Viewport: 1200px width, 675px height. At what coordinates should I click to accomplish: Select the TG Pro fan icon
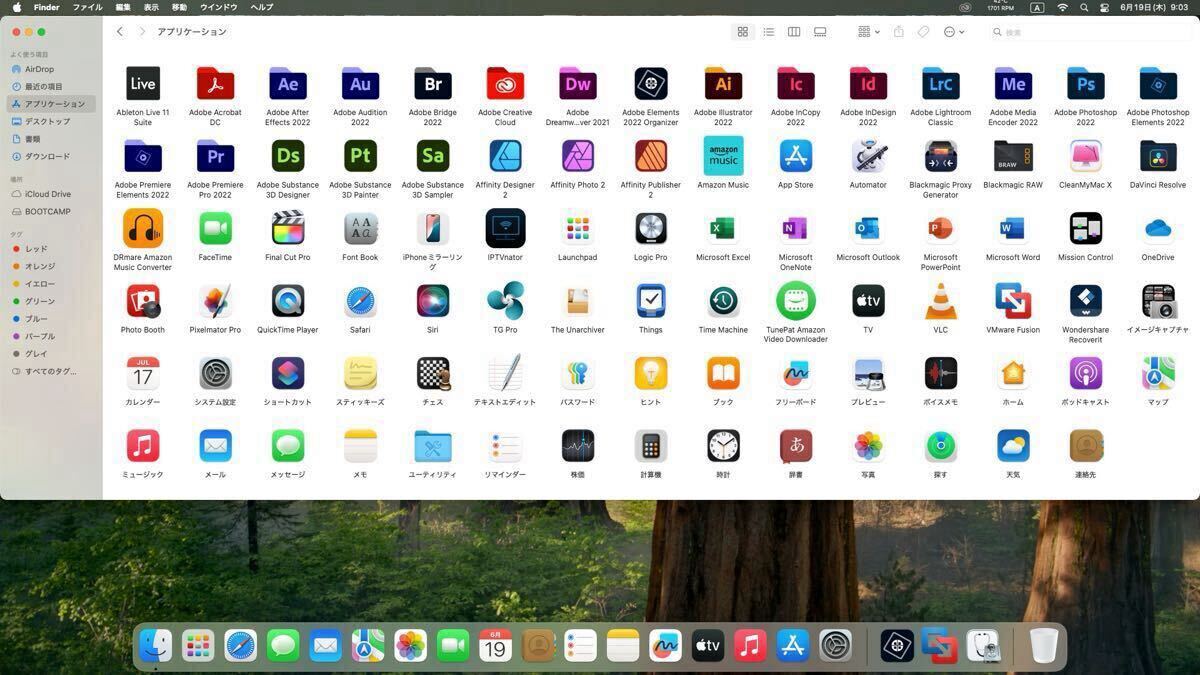505,301
